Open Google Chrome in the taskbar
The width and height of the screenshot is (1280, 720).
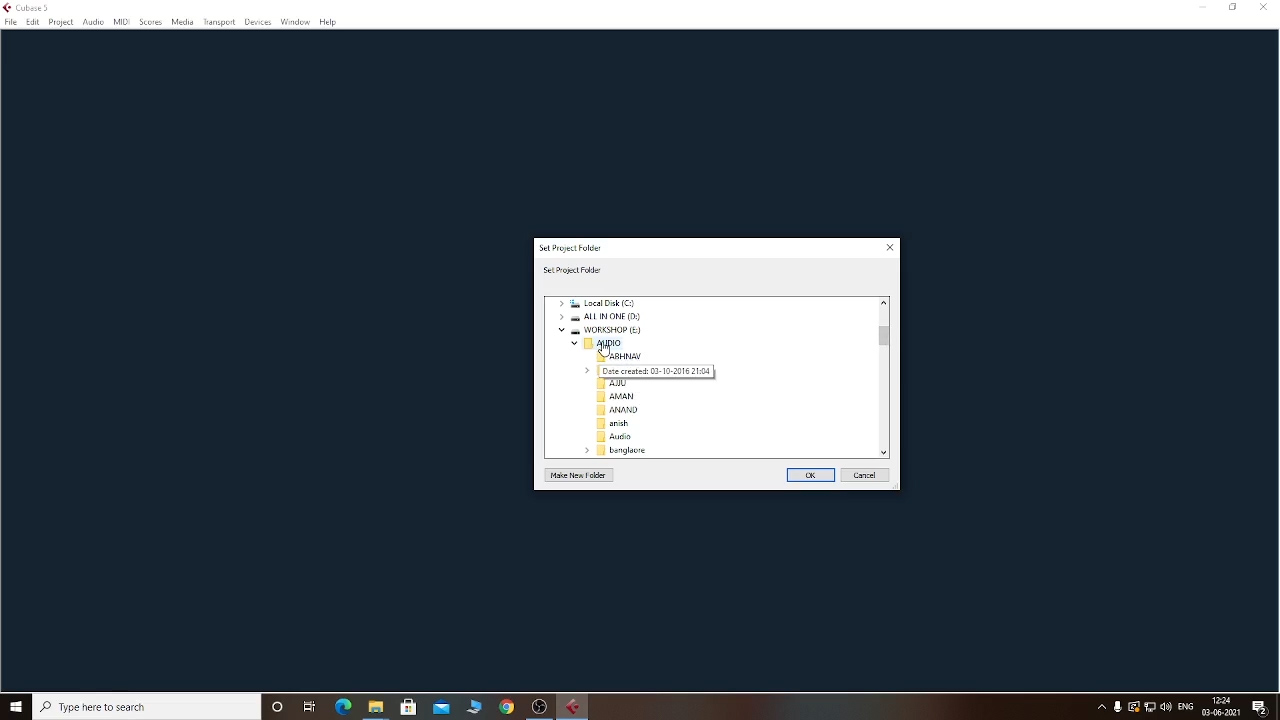(x=507, y=707)
